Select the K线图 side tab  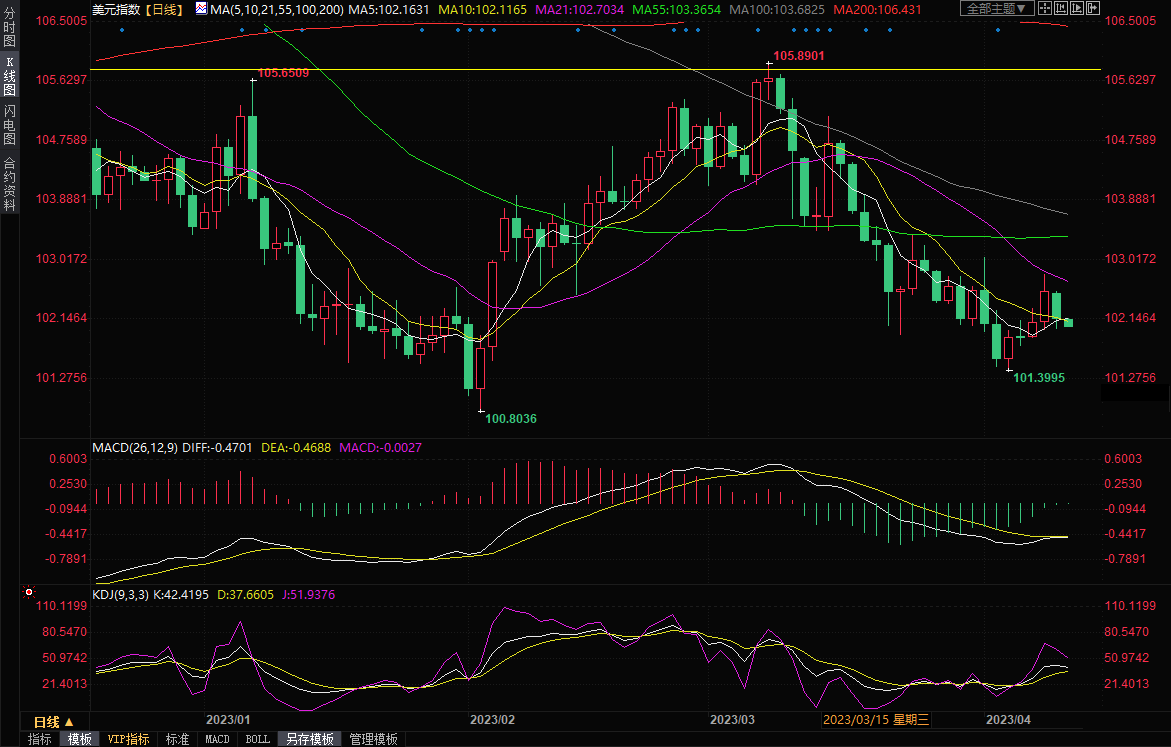point(10,76)
